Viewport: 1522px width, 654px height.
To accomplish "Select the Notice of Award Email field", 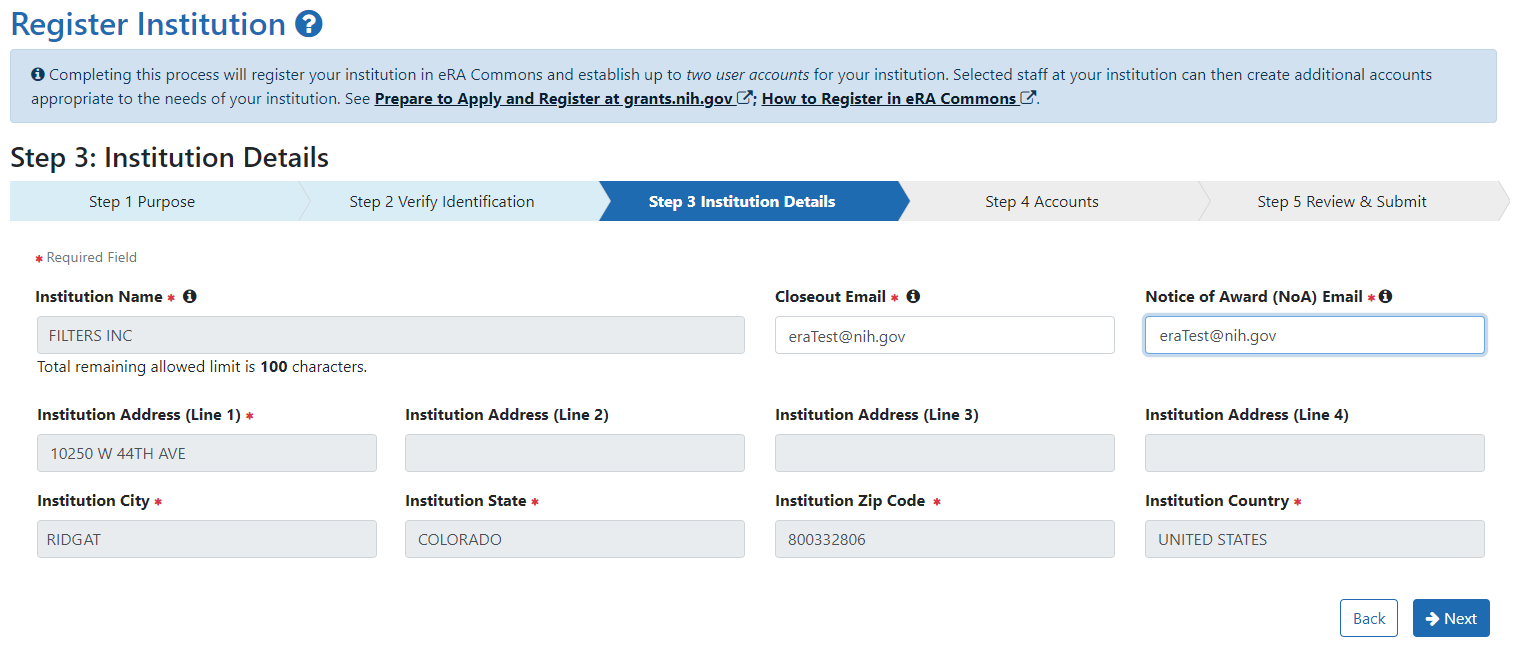I will [1314, 335].
